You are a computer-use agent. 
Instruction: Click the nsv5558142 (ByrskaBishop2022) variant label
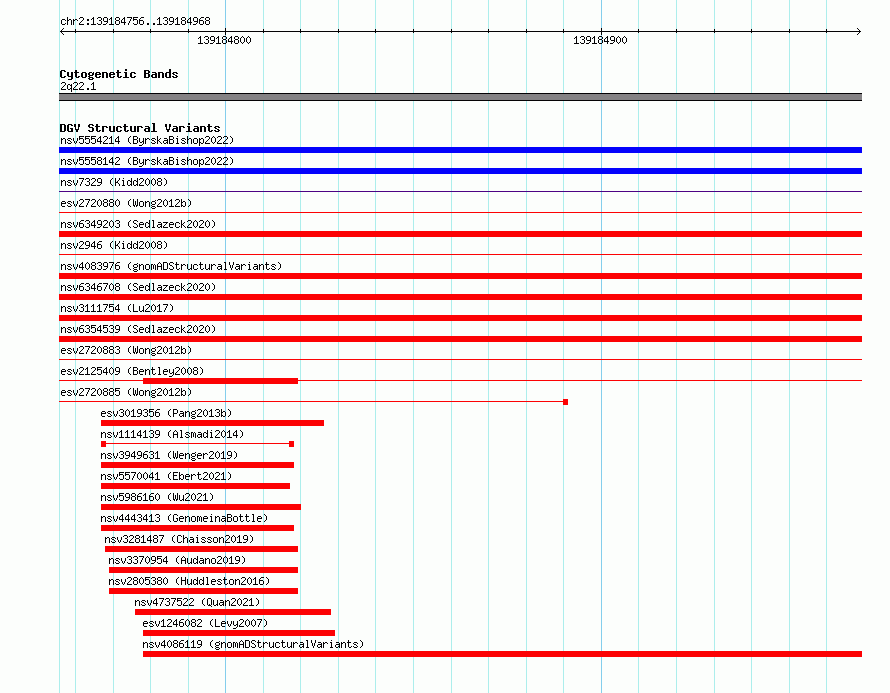pyautogui.click(x=147, y=161)
